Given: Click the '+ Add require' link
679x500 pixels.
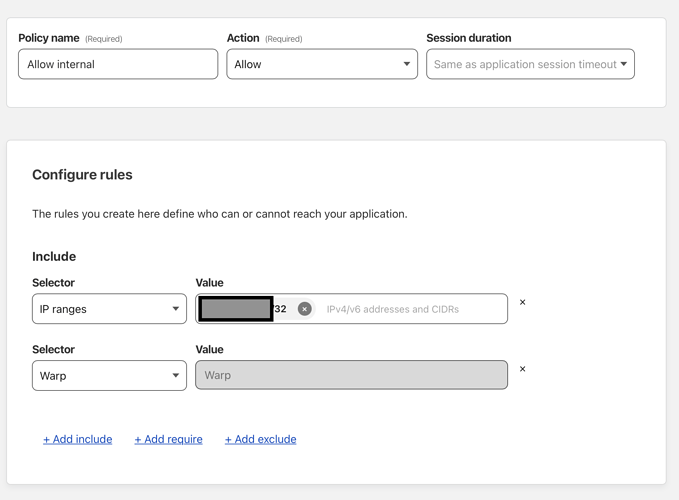Looking at the screenshot, I should [168, 439].
